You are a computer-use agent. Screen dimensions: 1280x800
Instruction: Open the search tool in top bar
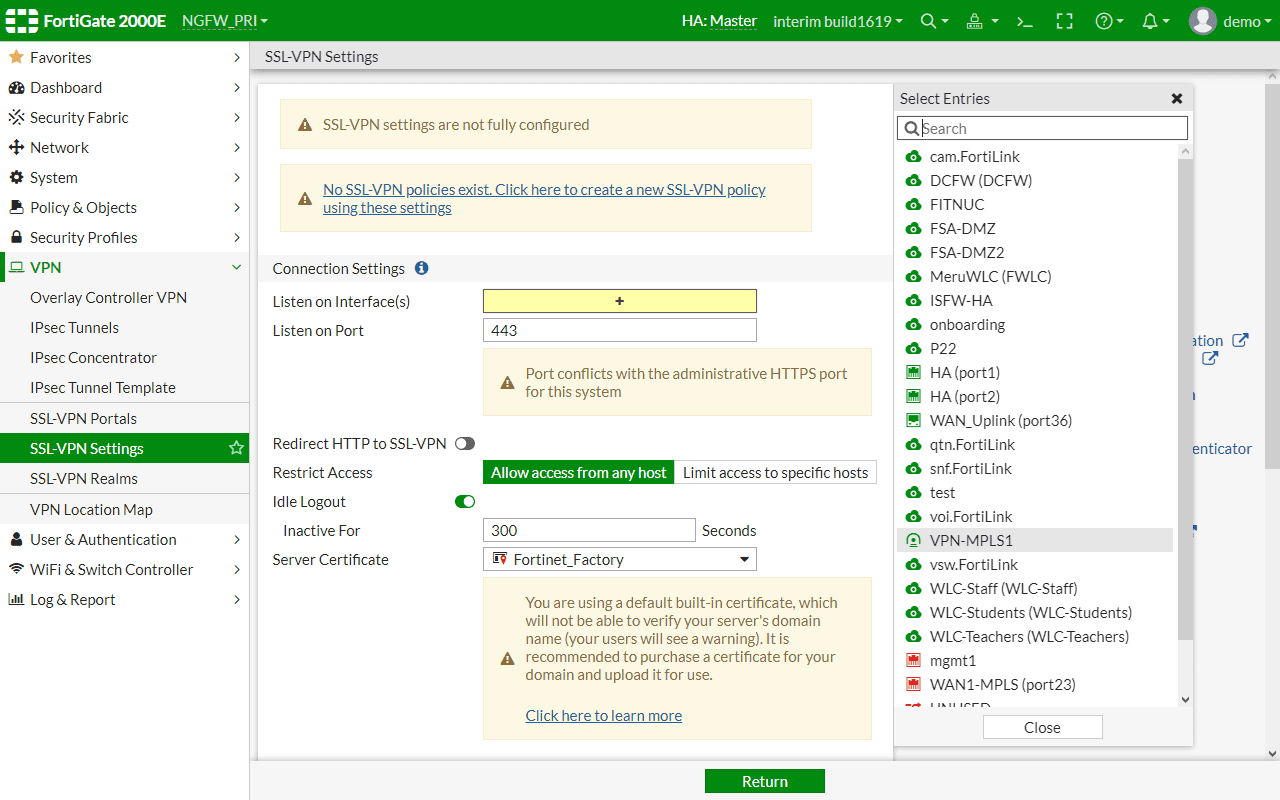point(934,21)
